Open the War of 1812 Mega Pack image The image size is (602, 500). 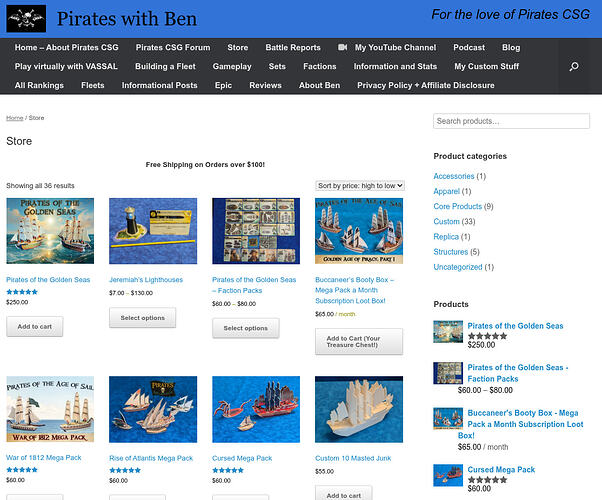[50, 410]
